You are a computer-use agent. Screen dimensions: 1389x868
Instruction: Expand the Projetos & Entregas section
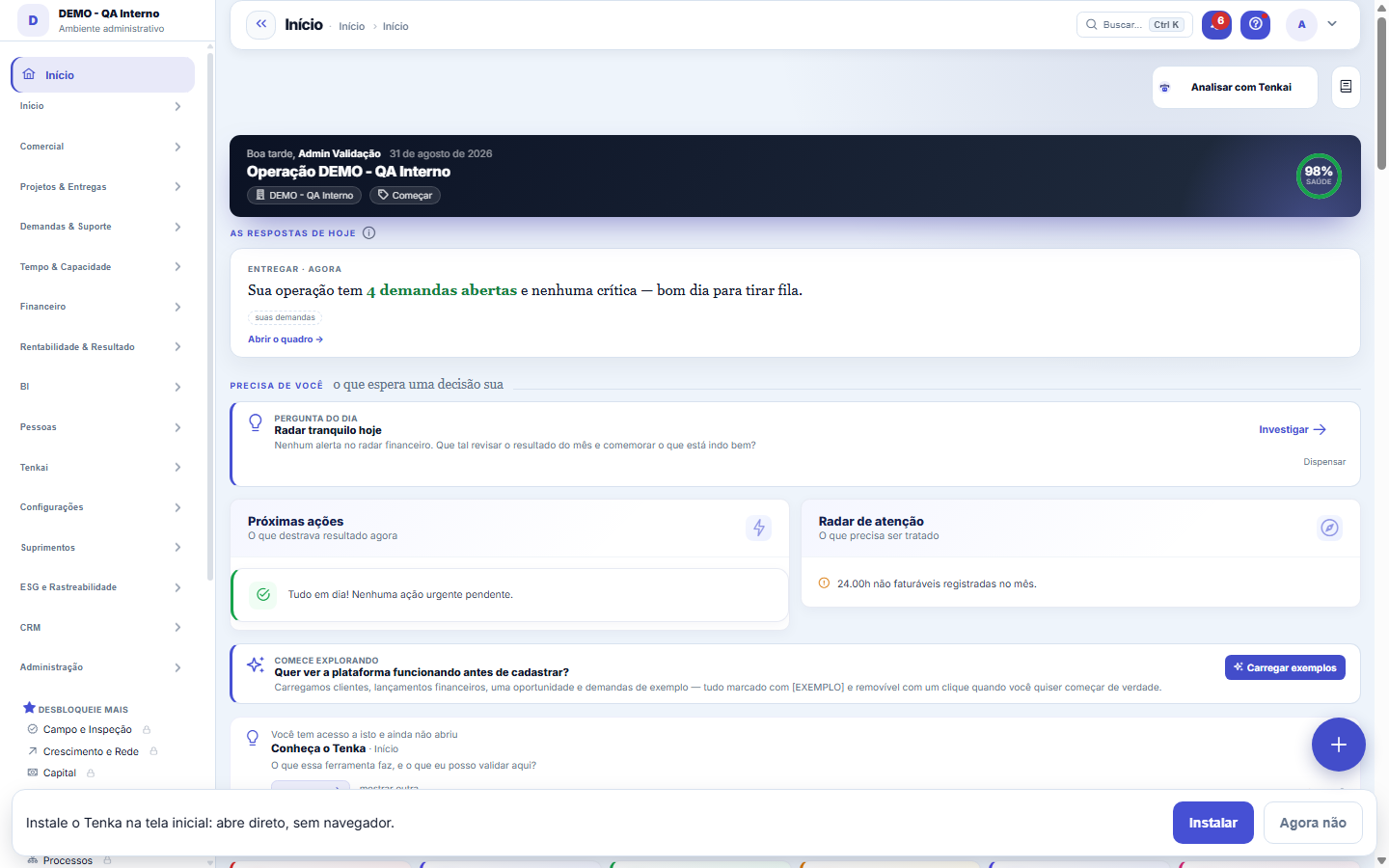click(x=100, y=187)
